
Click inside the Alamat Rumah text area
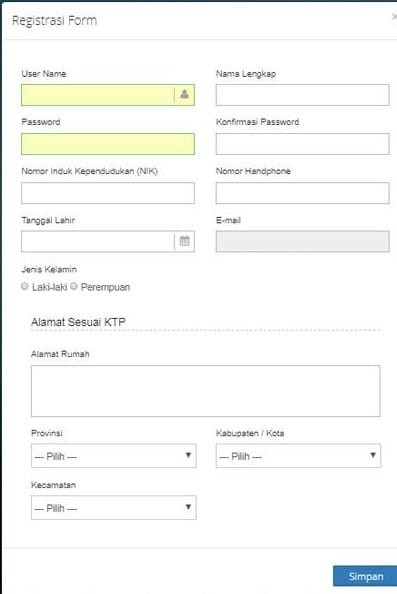pyautogui.click(x=205, y=391)
